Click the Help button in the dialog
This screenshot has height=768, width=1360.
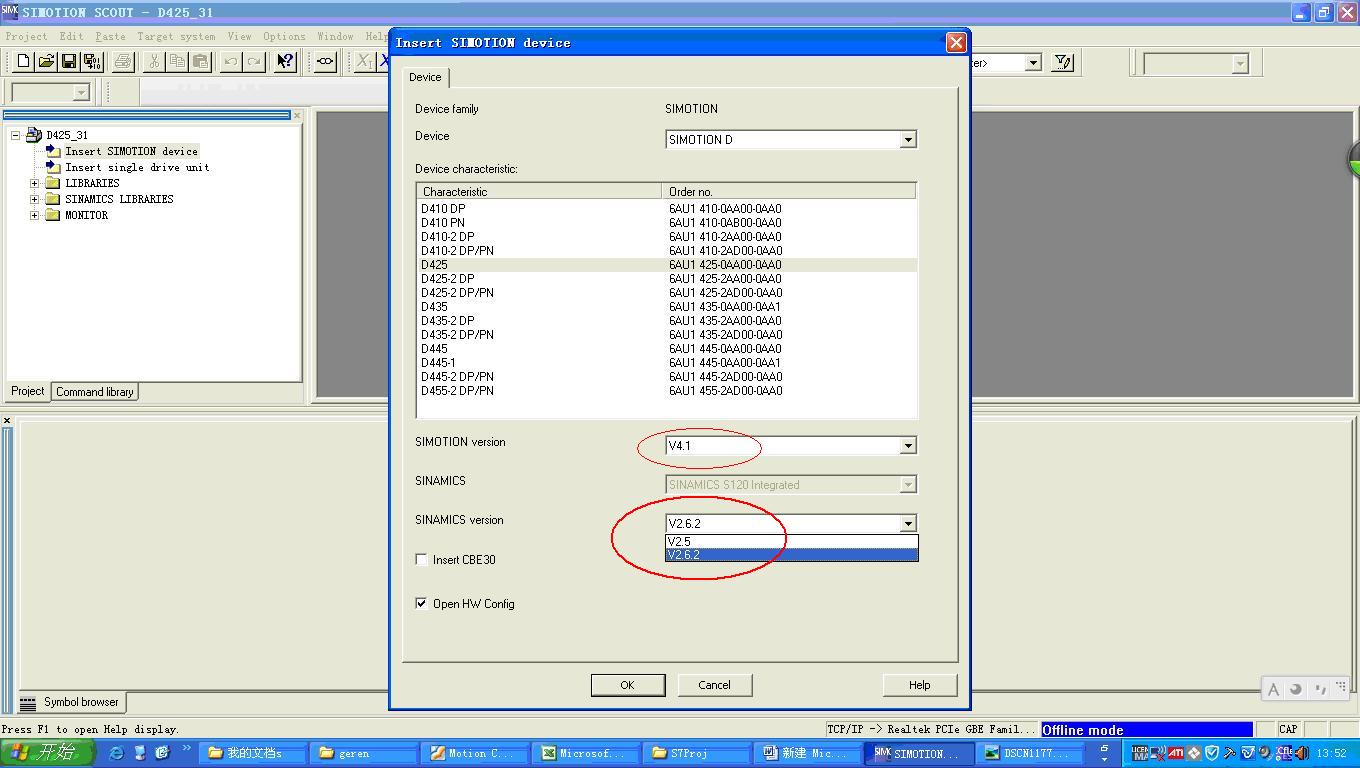click(x=919, y=685)
